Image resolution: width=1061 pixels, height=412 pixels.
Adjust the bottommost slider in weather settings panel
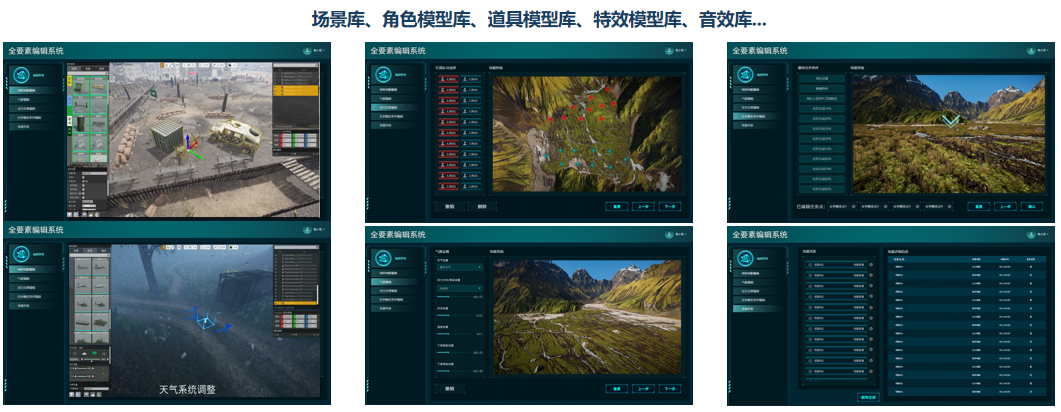click(x=455, y=371)
